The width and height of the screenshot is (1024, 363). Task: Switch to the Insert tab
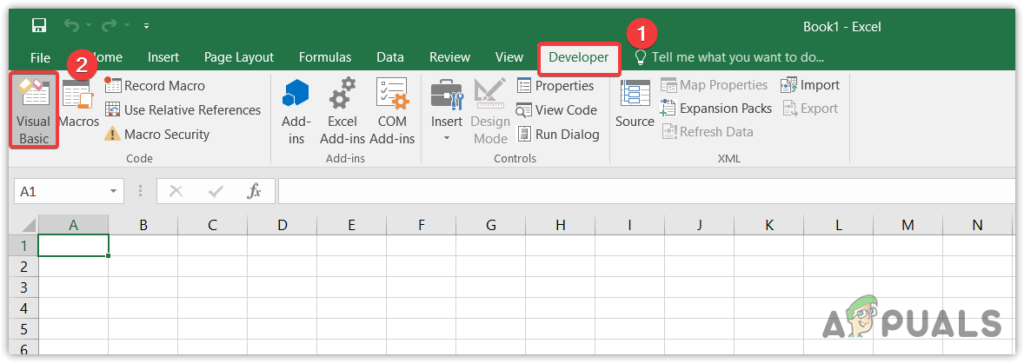point(163,57)
